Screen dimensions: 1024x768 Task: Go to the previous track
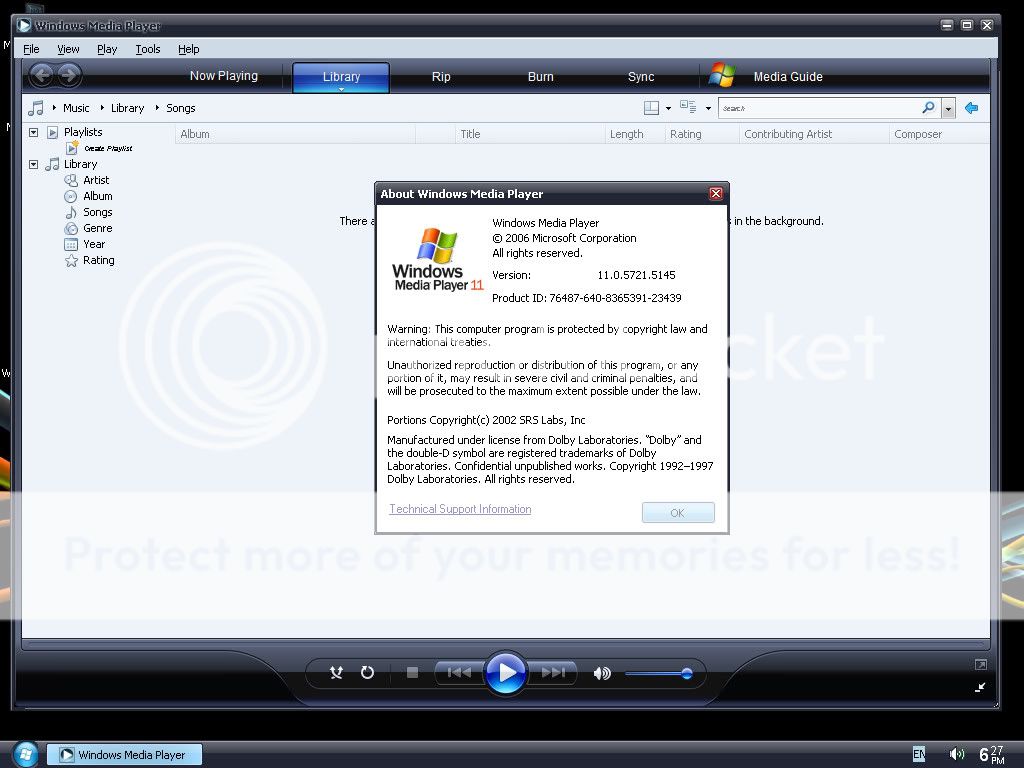(459, 673)
